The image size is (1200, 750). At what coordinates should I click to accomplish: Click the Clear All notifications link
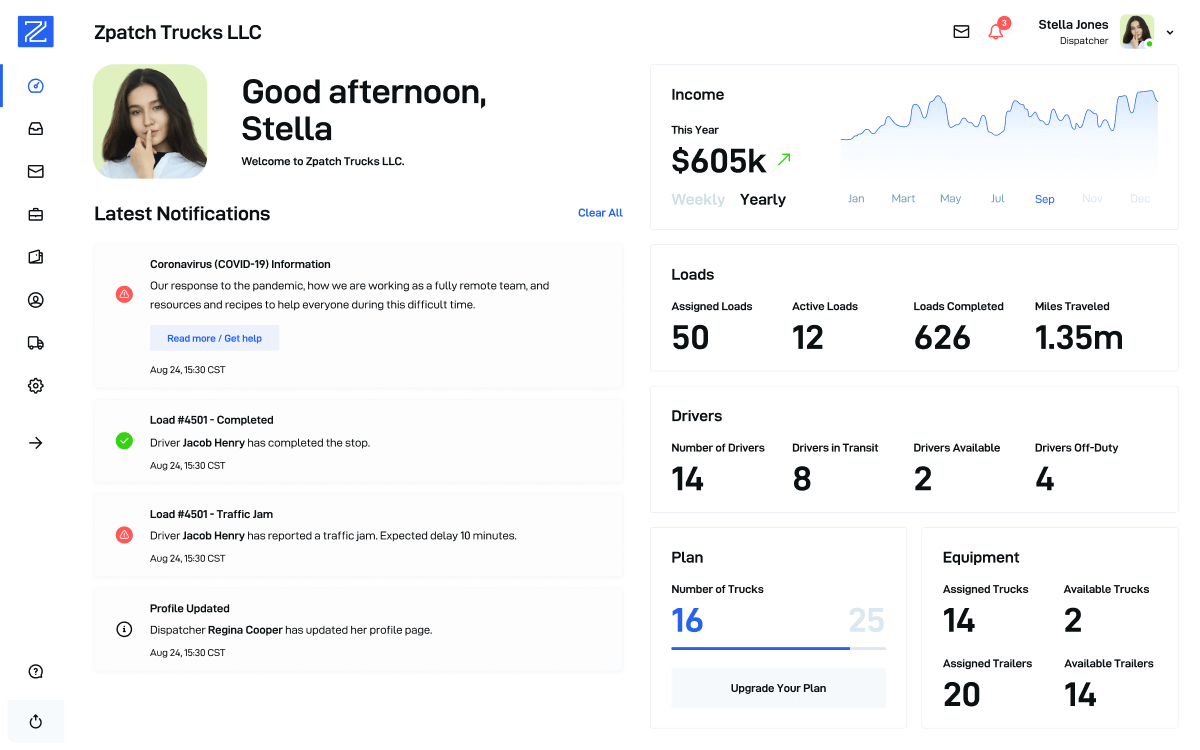(x=600, y=213)
